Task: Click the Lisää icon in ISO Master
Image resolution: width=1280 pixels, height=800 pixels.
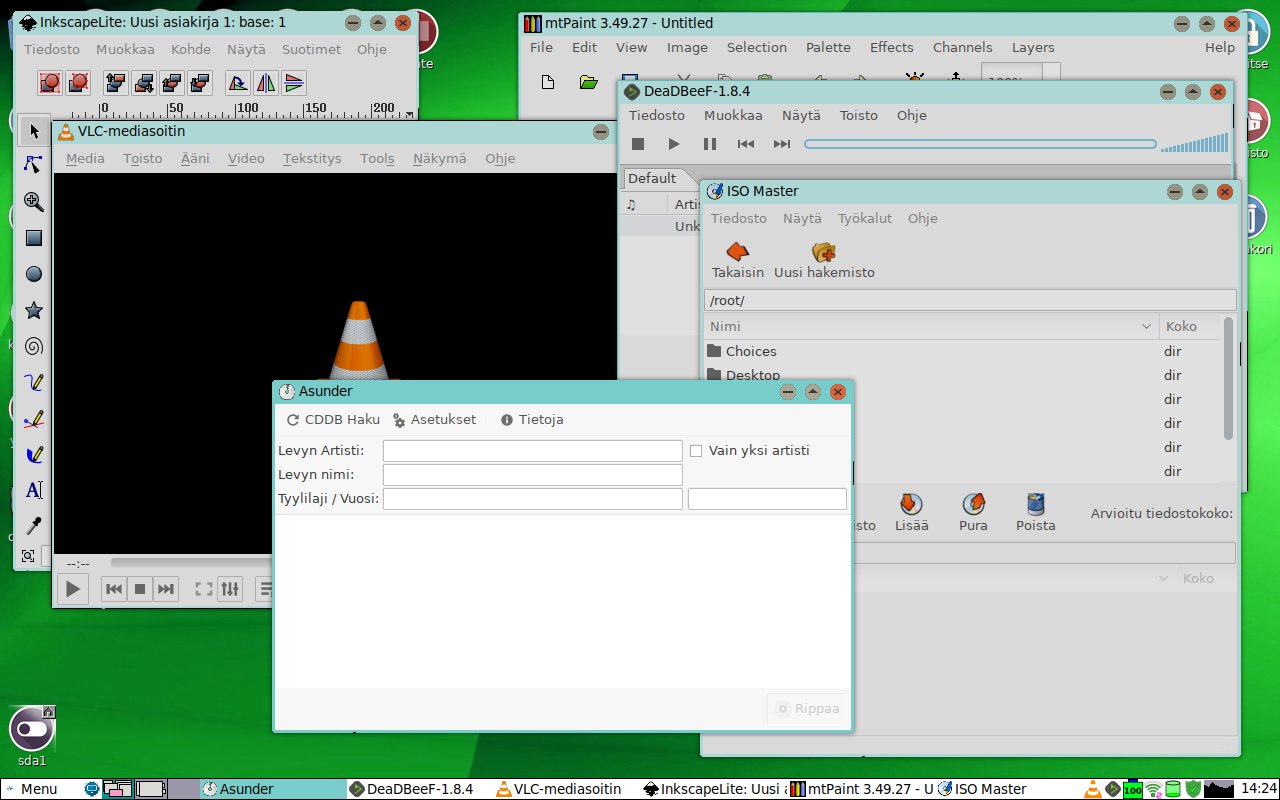Action: coord(911,512)
